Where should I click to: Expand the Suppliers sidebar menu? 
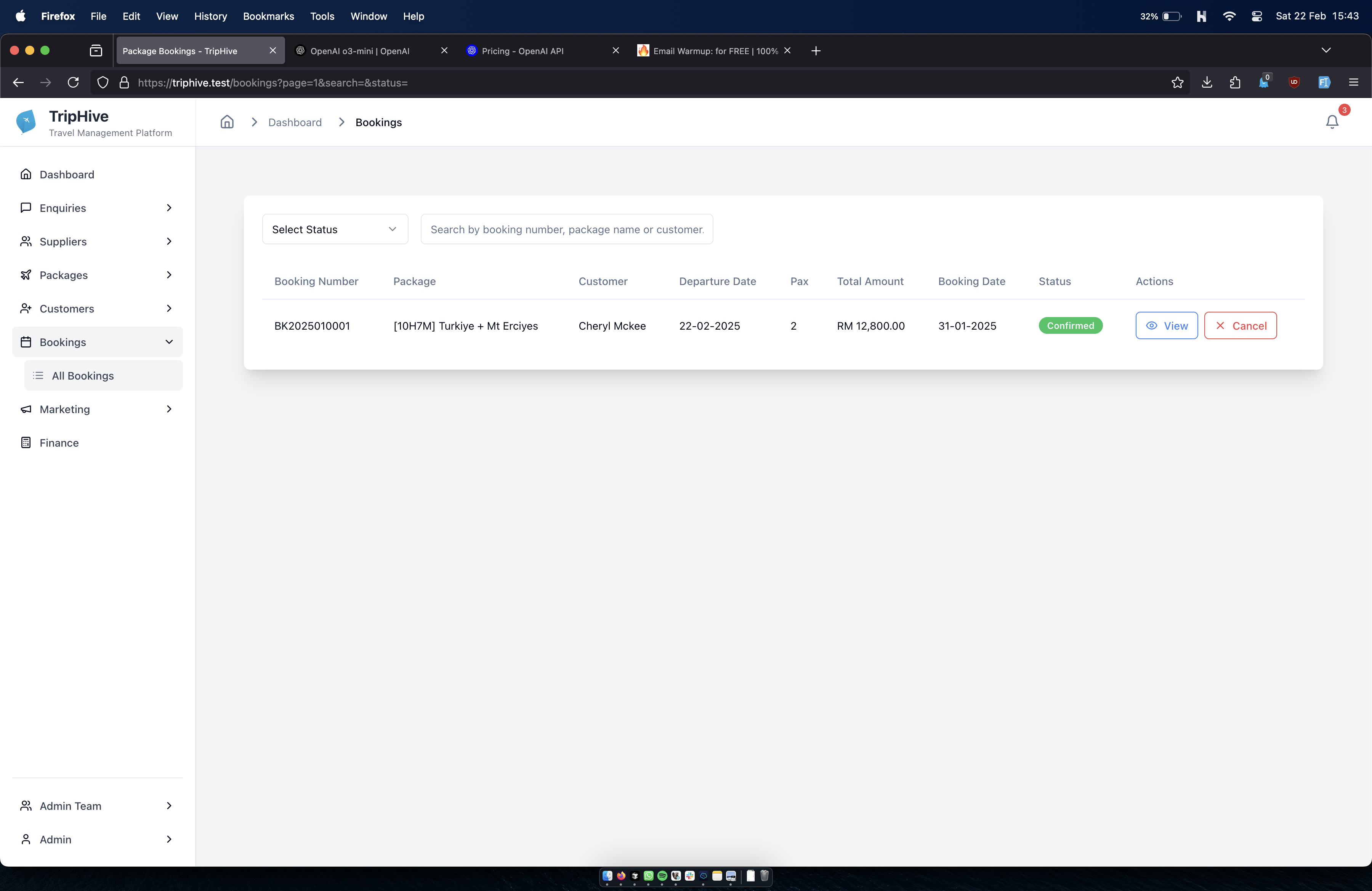click(x=98, y=242)
